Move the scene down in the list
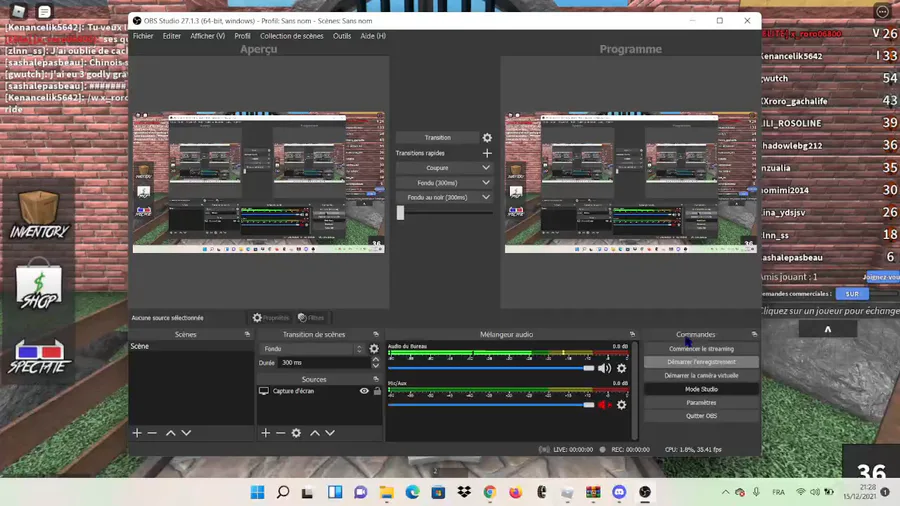 (x=186, y=433)
